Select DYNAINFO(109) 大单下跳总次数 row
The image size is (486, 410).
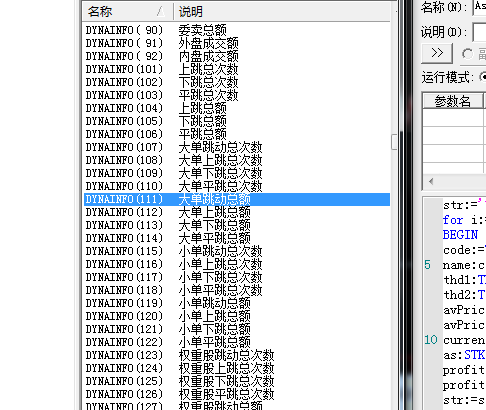(x=237, y=173)
